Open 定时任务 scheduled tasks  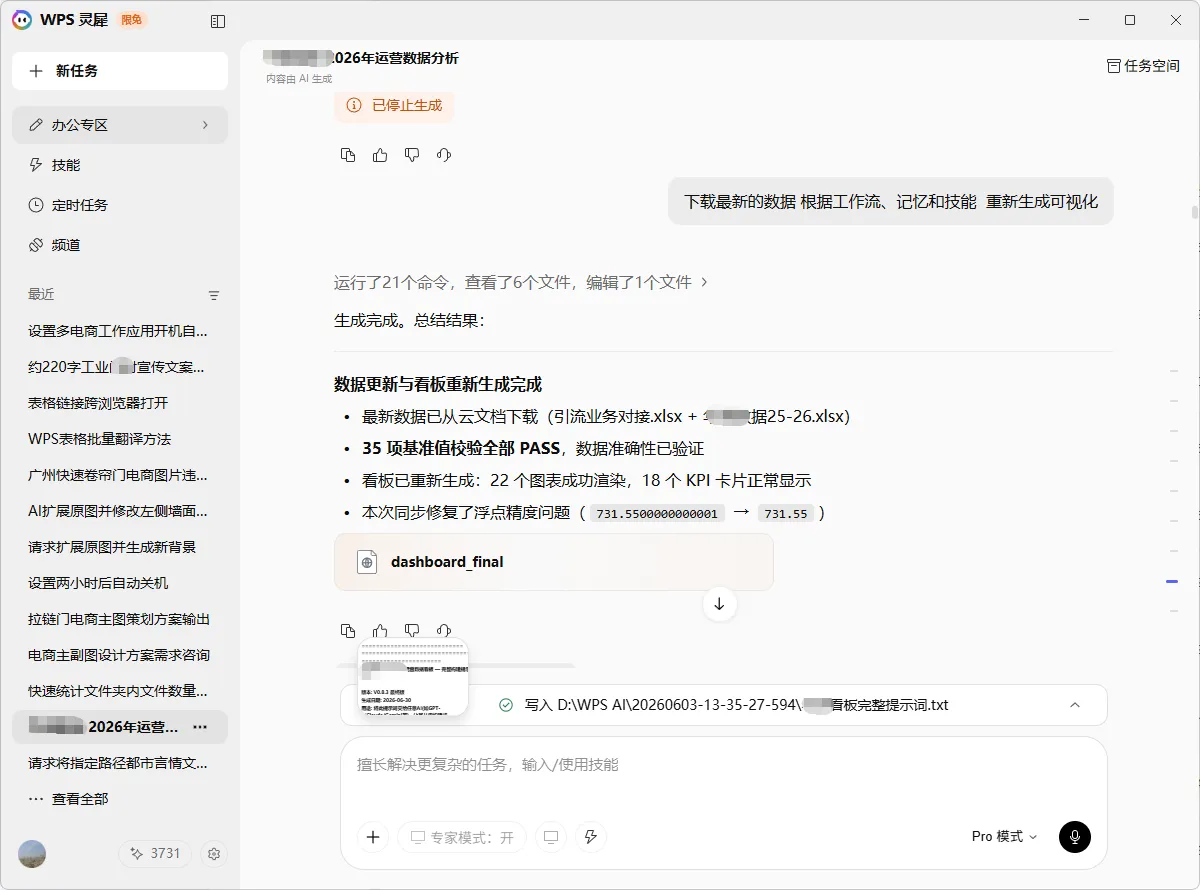[120, 205]
